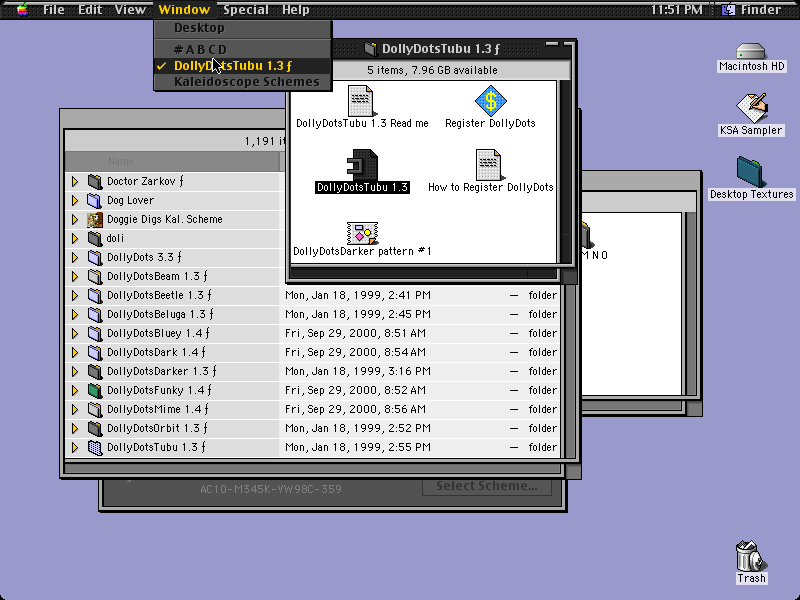Open the Edit menu
800x600 pixels.
point(90,9)
